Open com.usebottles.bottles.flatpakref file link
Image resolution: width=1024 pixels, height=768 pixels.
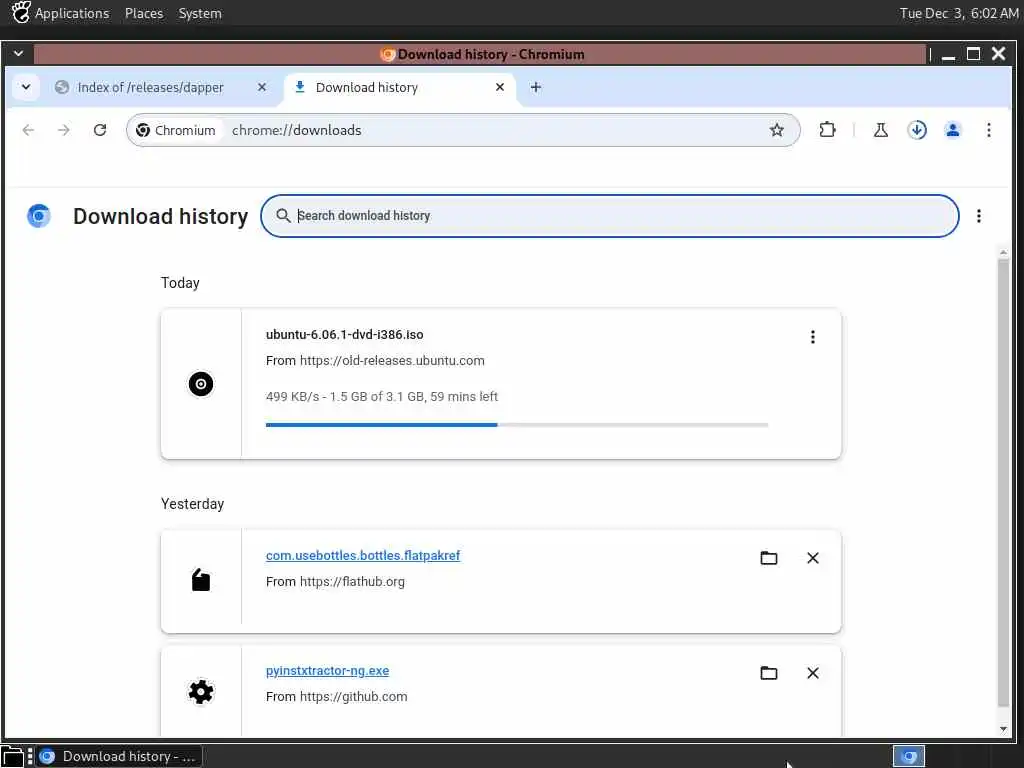coord(362,555)
